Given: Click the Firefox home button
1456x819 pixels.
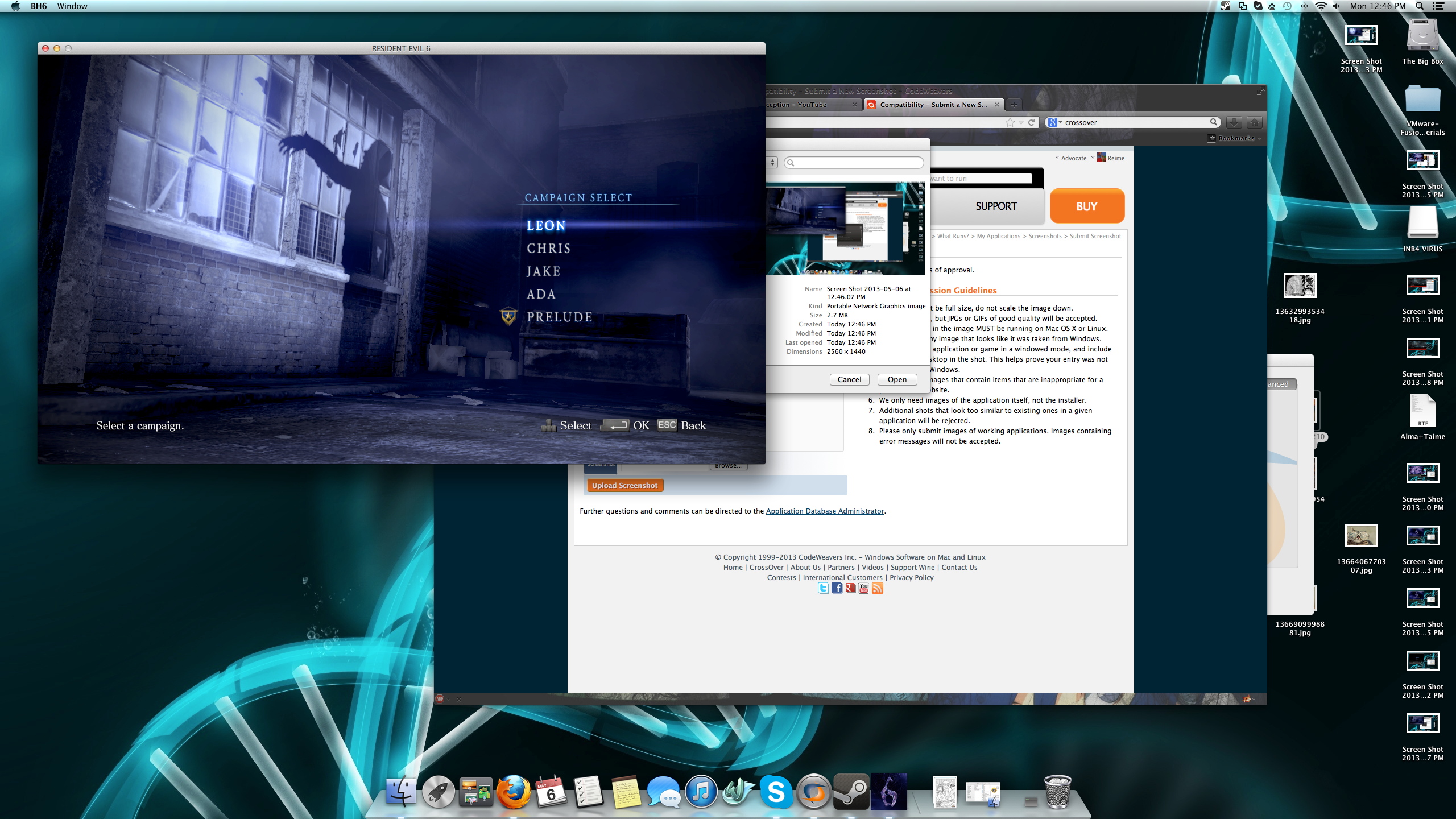Looking at the screenshot, I should [1254, 122].
